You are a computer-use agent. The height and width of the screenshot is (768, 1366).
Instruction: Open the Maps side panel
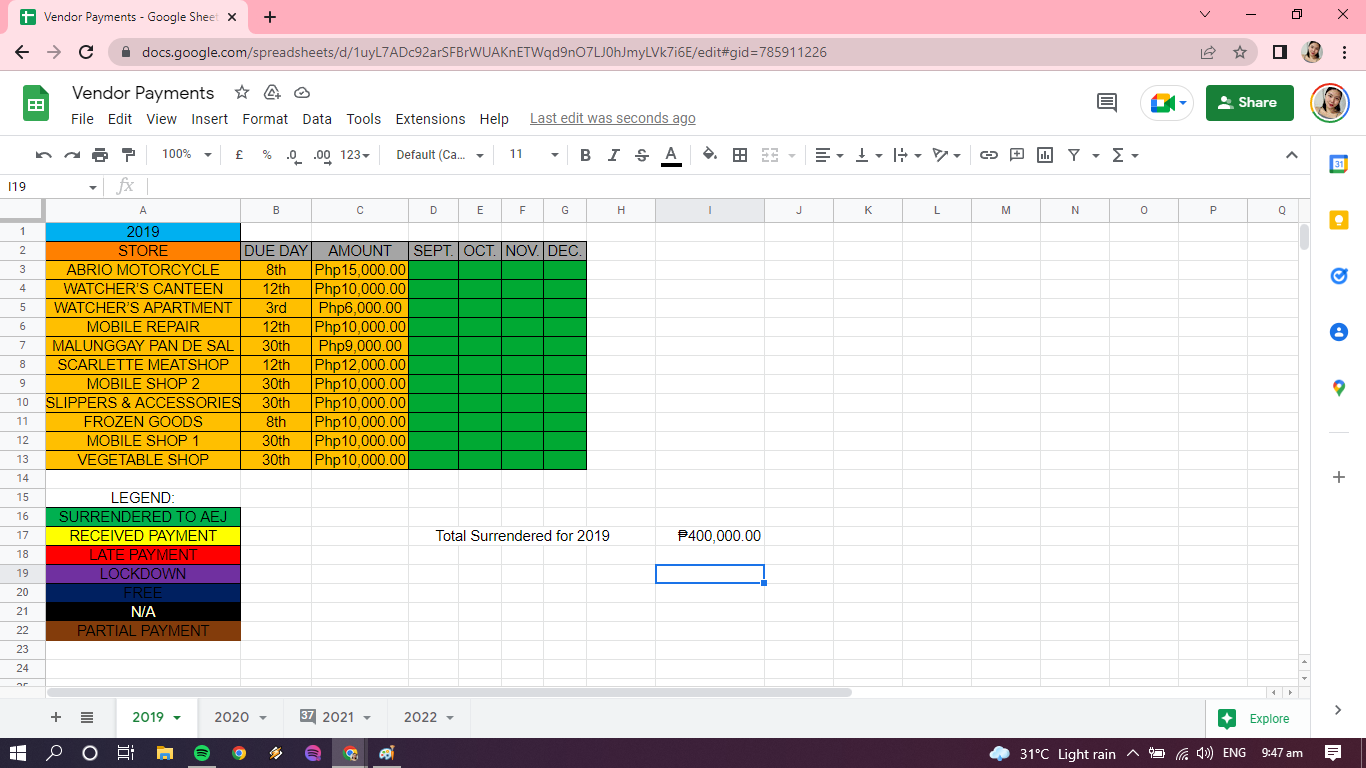tap(1339, 388)
